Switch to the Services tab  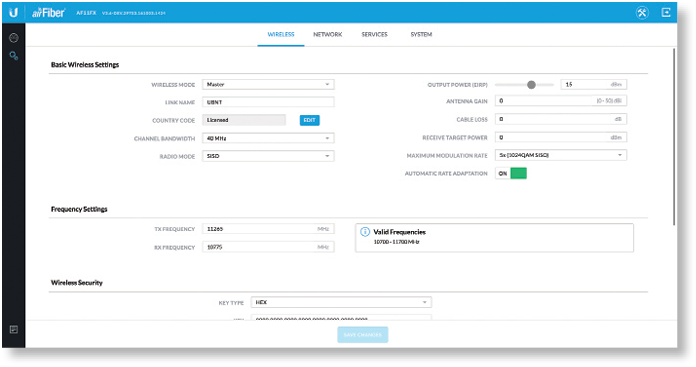[374, 34]
